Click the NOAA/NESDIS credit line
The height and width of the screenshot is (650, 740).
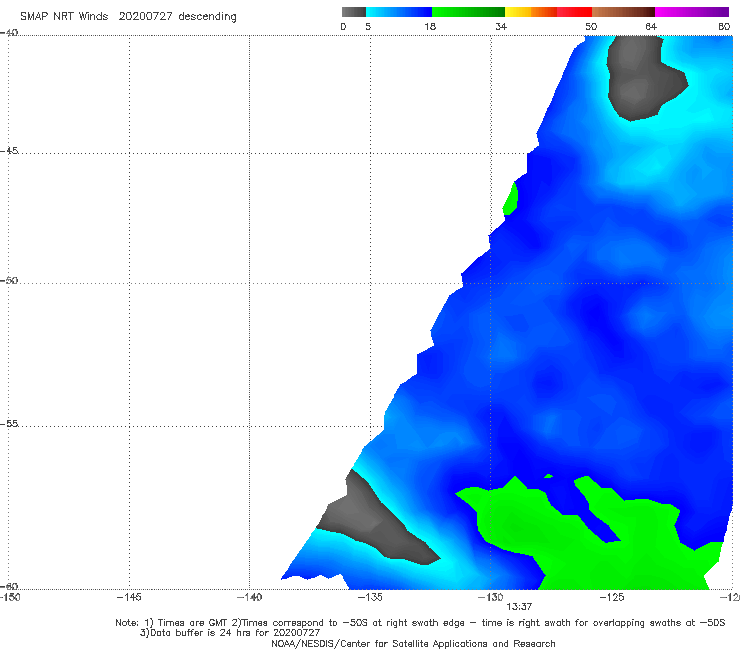413,643
